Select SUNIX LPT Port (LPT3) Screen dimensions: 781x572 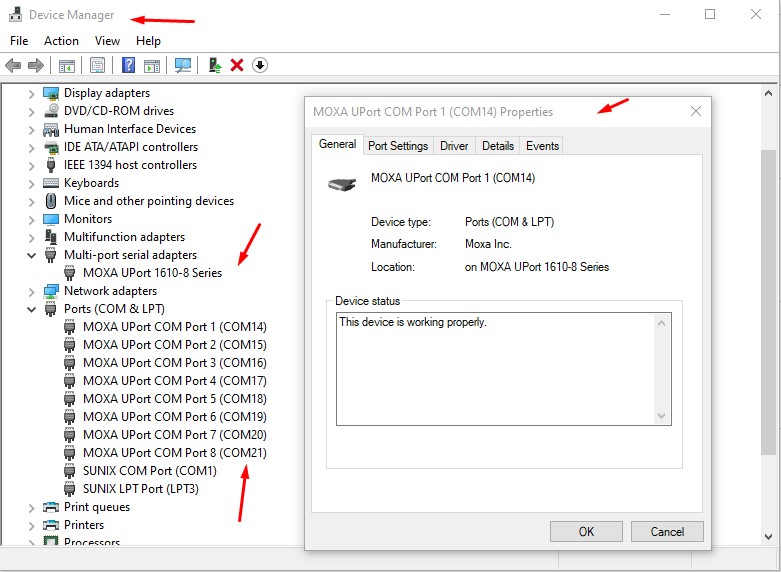click(140, 489)
